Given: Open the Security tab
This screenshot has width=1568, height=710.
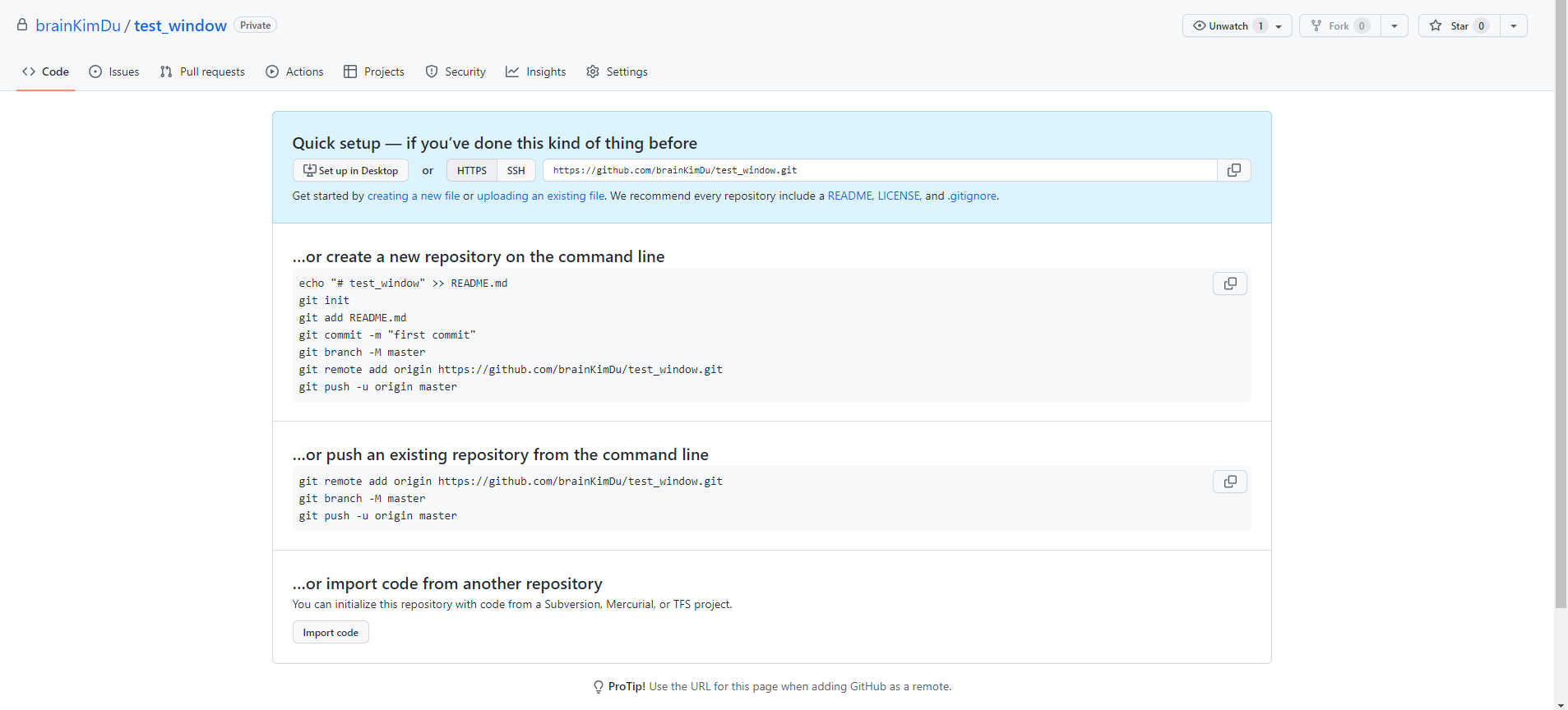Looking at the screenshot, I should (456, 71).
